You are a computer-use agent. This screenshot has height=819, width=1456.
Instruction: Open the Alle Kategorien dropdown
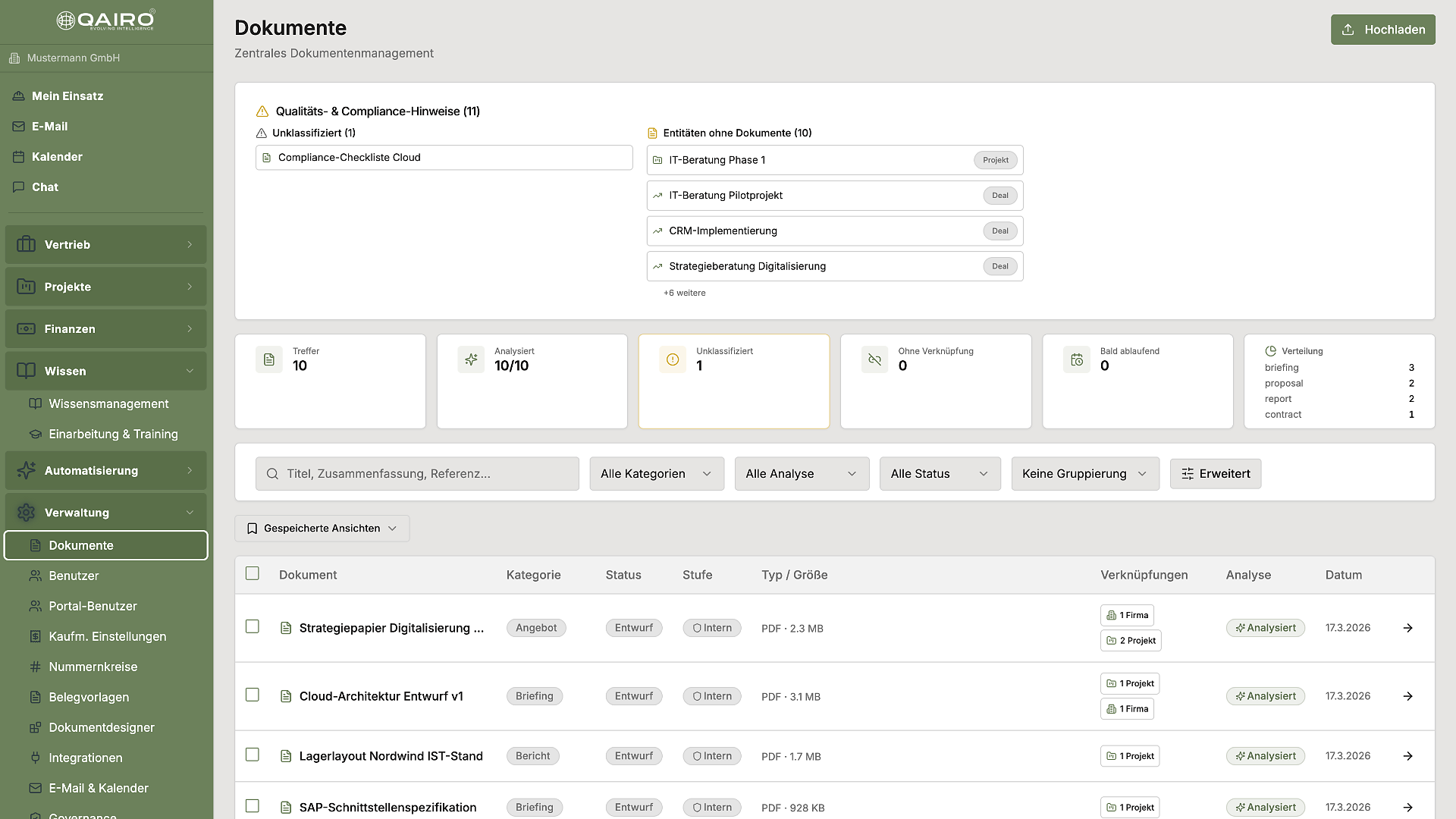(x=656, y=474)
